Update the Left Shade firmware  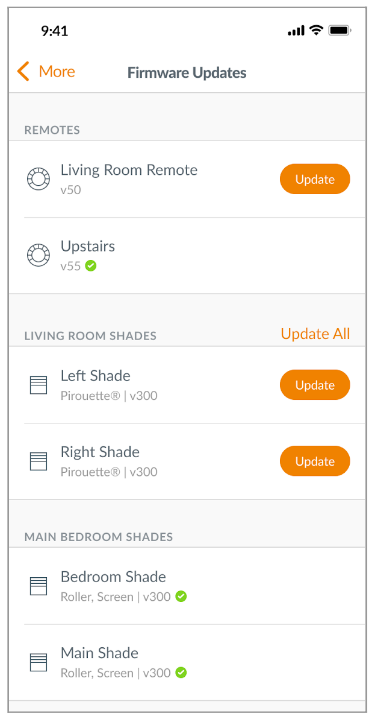(x=315, y=385)
